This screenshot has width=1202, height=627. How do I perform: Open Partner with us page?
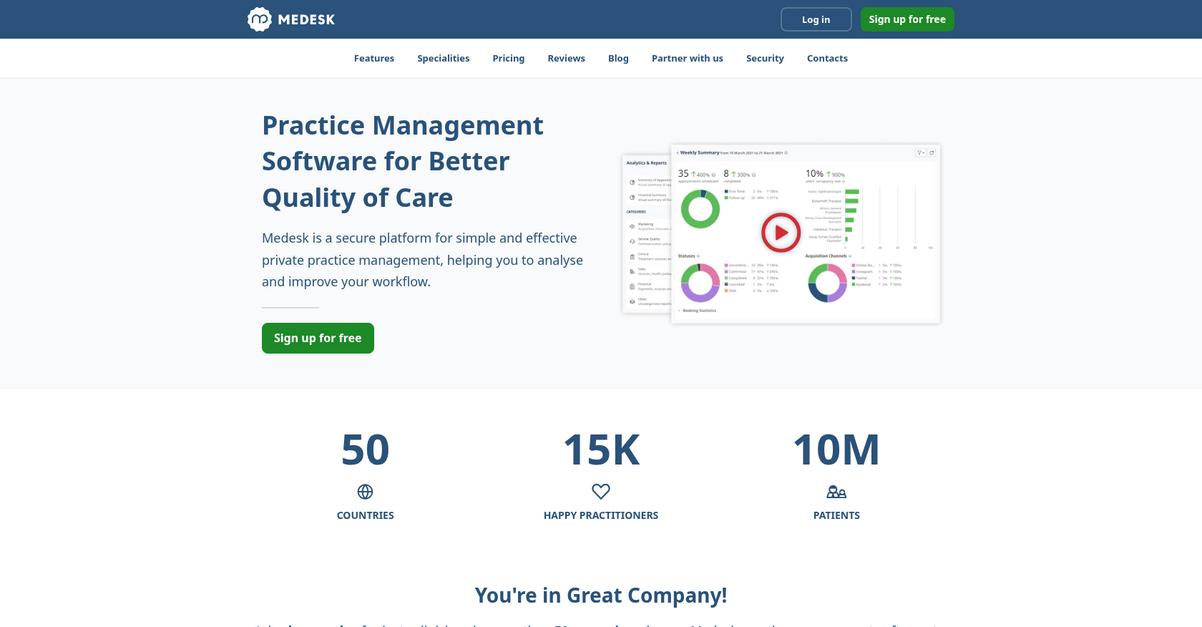pos(687,58)
